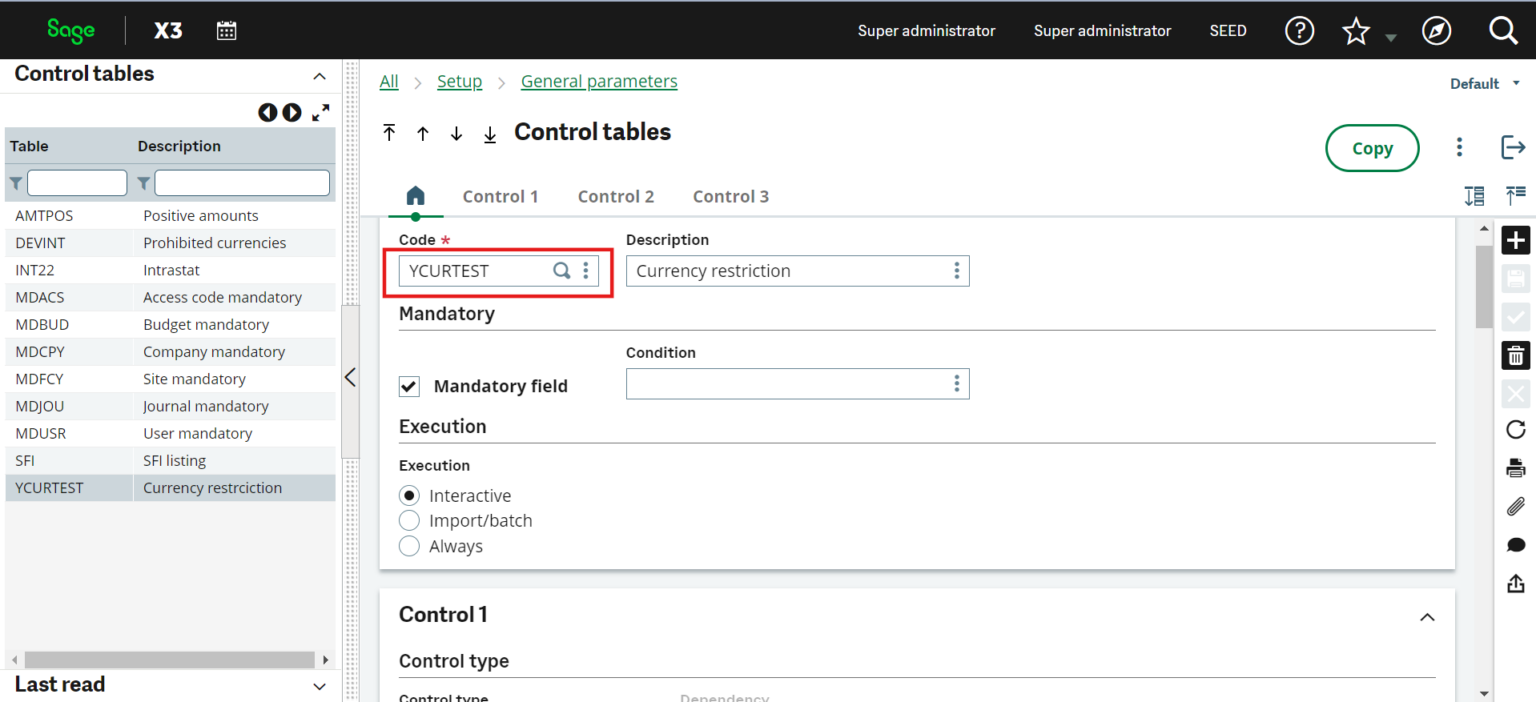Jump to last record using the down-arrow icon
The image size is (1536, 702).
490,133
